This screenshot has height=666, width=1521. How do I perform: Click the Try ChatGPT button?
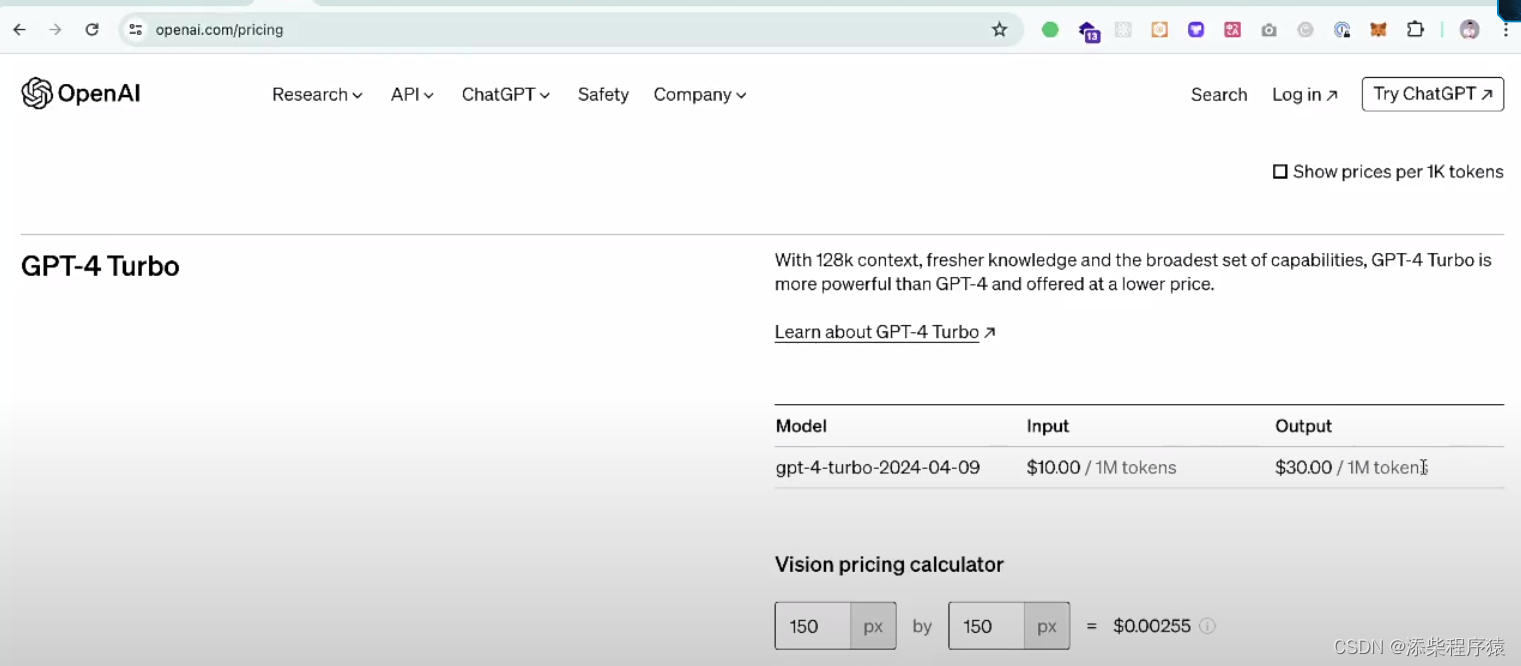click(x=1433, y=94)
